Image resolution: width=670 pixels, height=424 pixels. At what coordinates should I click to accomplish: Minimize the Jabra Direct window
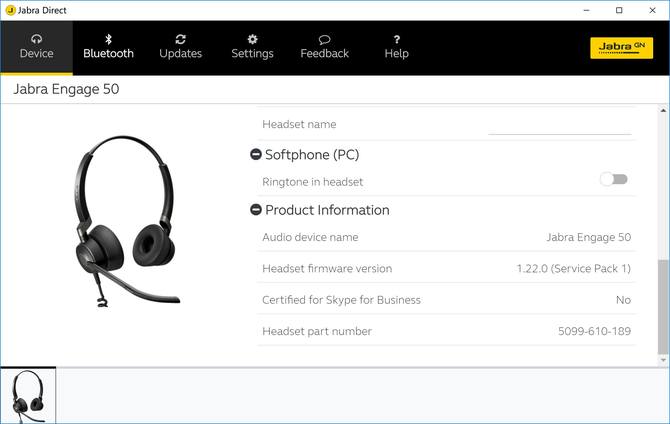tap(586, 10)
